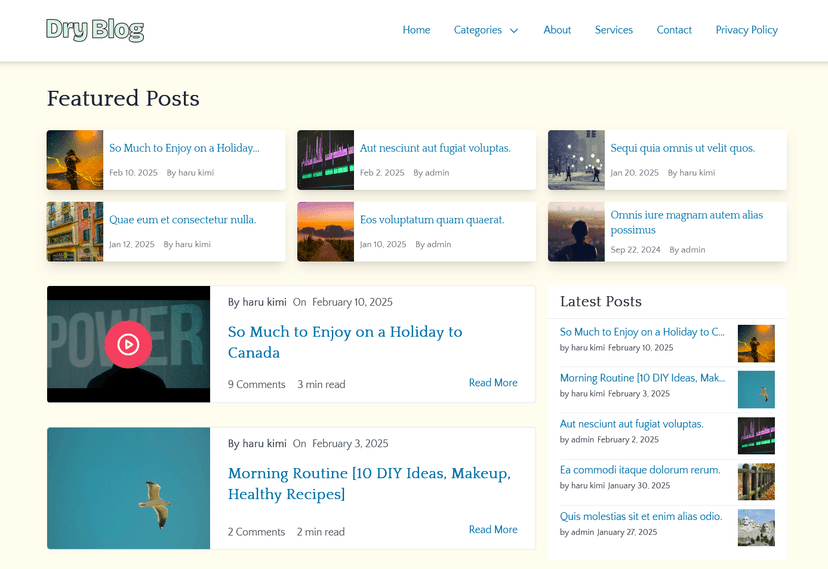This screenshot has width=828, height=569.
Task: Click the Mount Rushmore thumbnail in Latest Posts
Action: (x=756, y=527)
